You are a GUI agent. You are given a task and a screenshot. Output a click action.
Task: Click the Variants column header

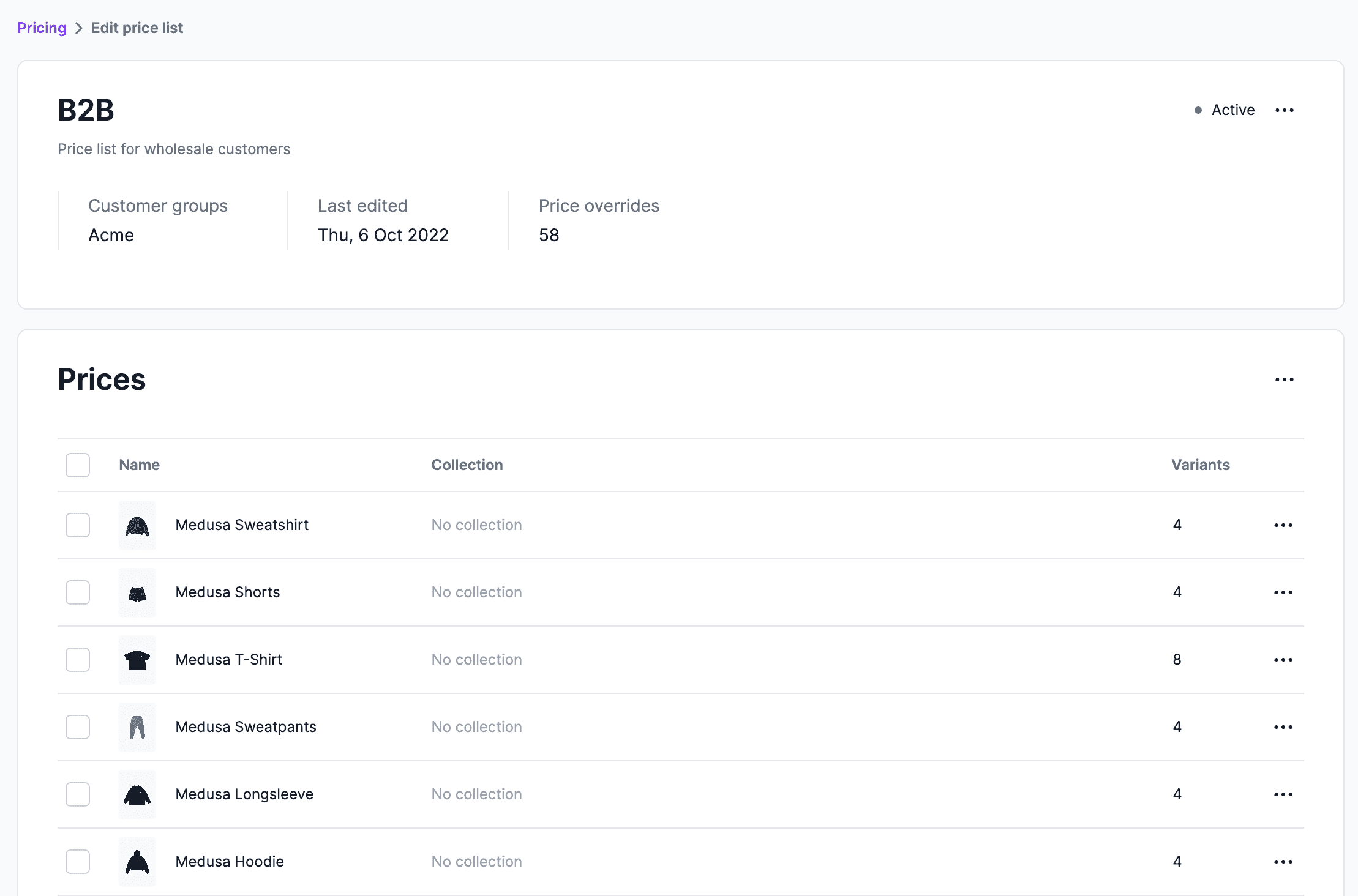(x=1200, y=465)
